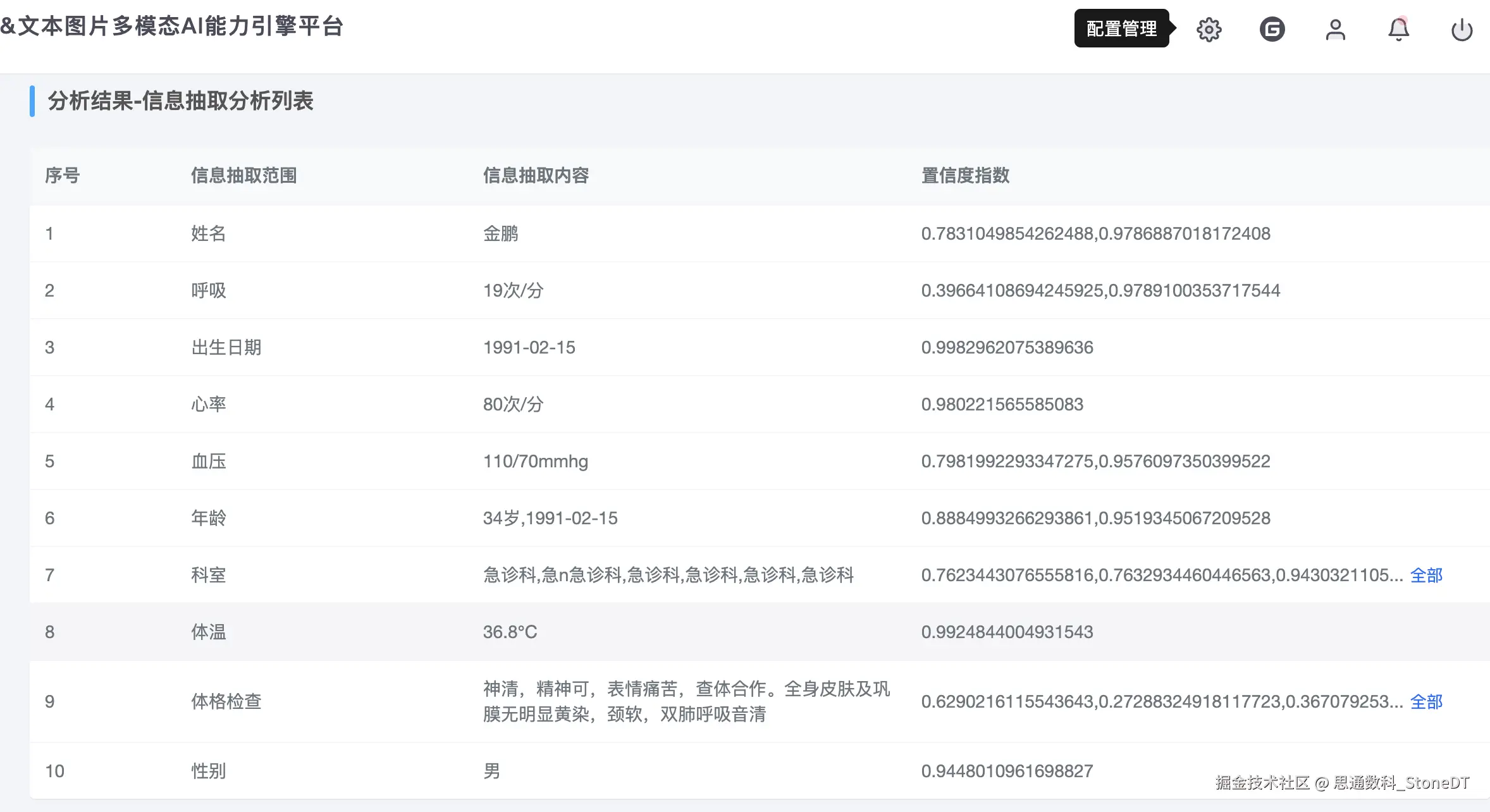Select the 呼吸 row cell
Viewport: 1490px width, 812px height.
tap(209, 290)
